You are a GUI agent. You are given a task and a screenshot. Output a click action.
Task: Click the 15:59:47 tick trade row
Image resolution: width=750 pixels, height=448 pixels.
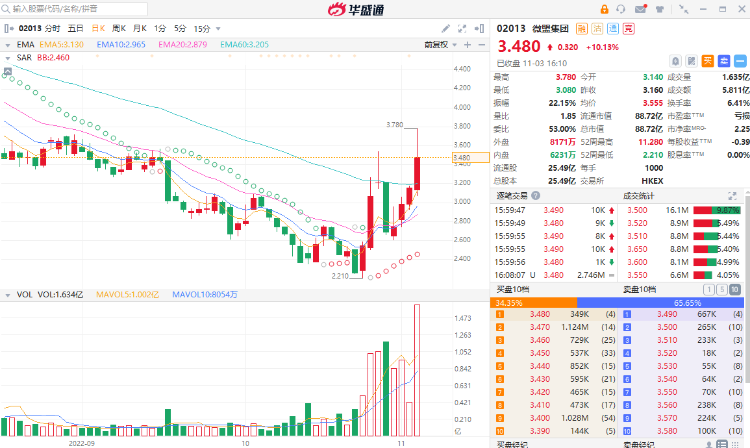(554, 210)
